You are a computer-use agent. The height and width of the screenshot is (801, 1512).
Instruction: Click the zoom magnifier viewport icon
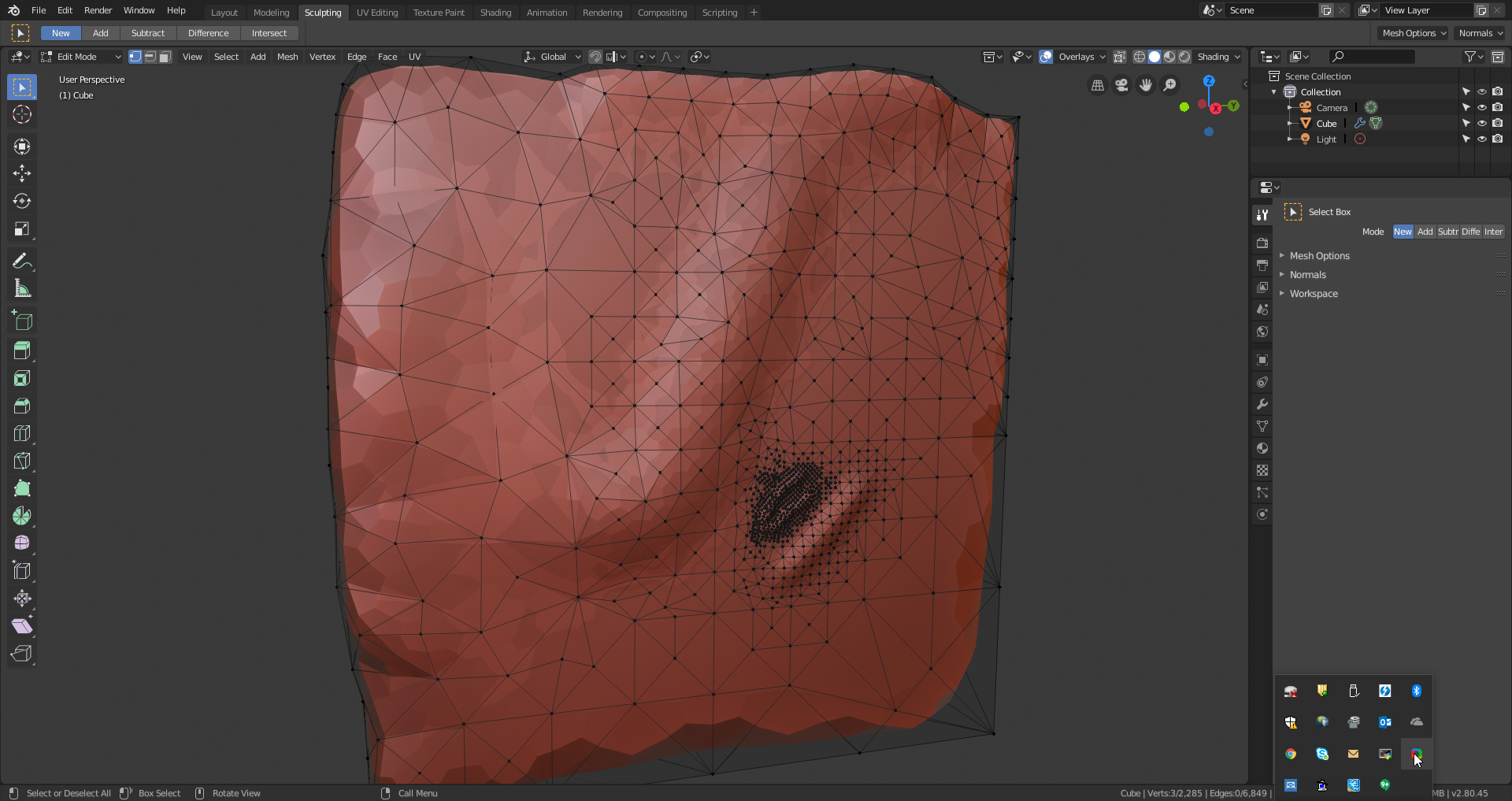click(x=1170, y=85)
